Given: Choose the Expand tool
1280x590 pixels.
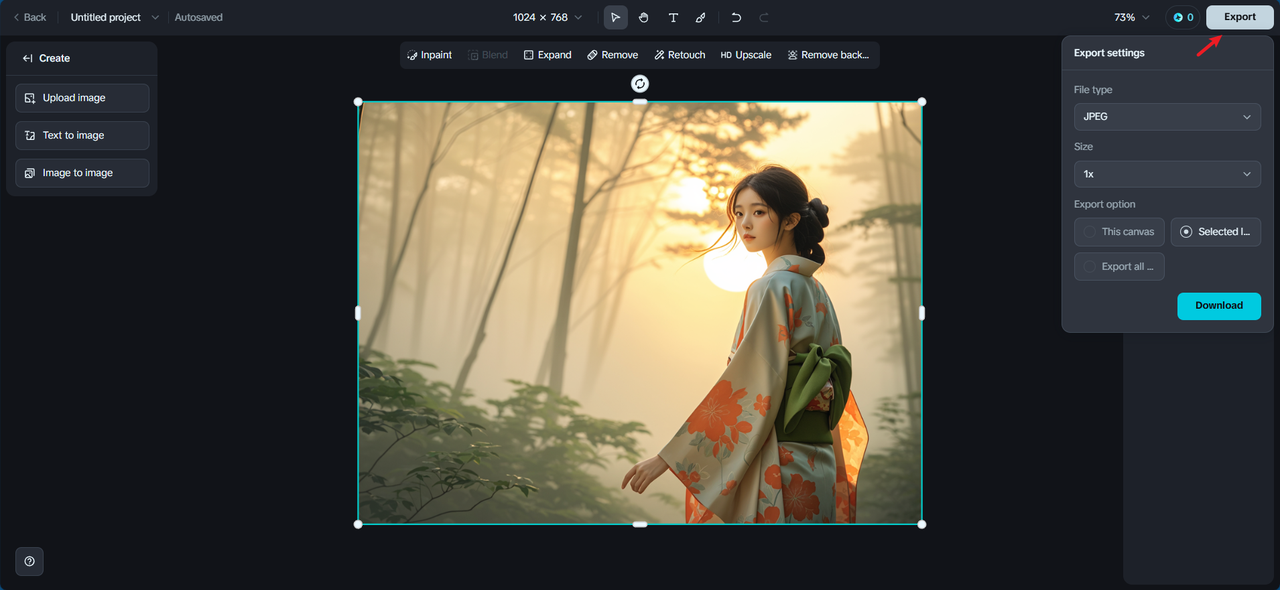Looking at the screenshot, I should pyautogui.click(x=548, y=55).
